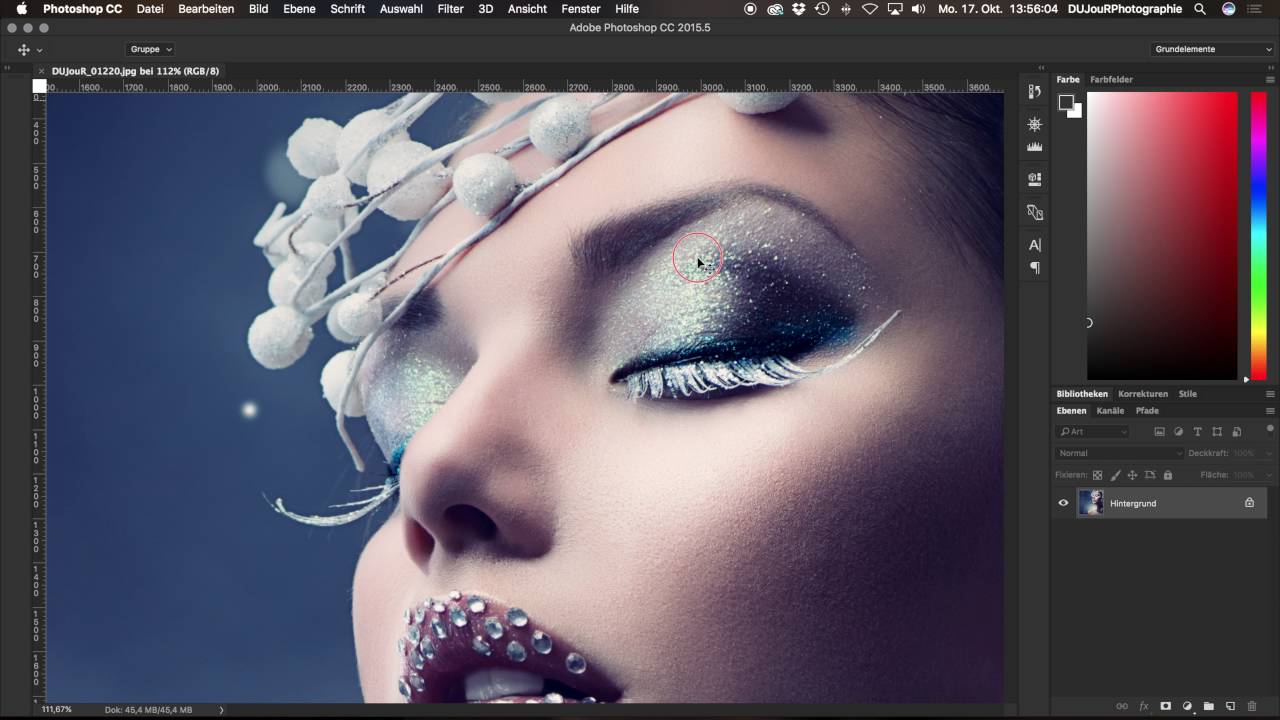Hide the Hintergrund layer with eye icon

[1063, 503]
